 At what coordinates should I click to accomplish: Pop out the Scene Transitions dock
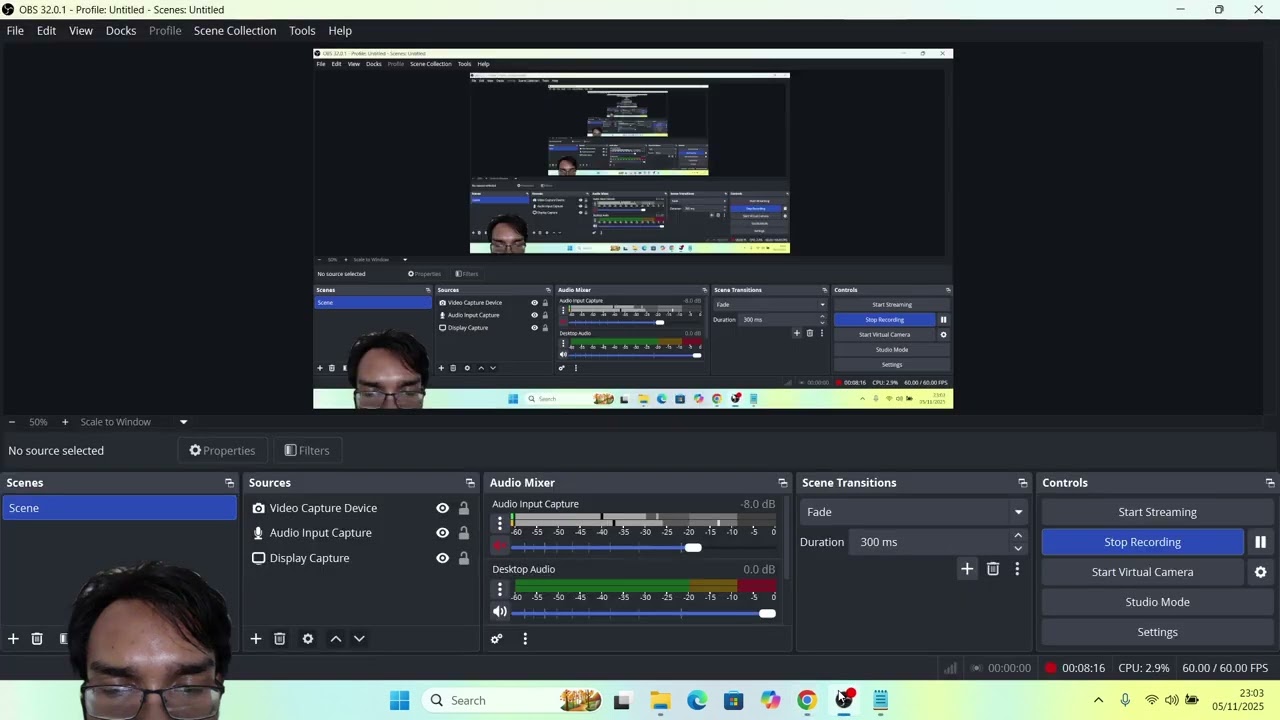click(1022, 483)
